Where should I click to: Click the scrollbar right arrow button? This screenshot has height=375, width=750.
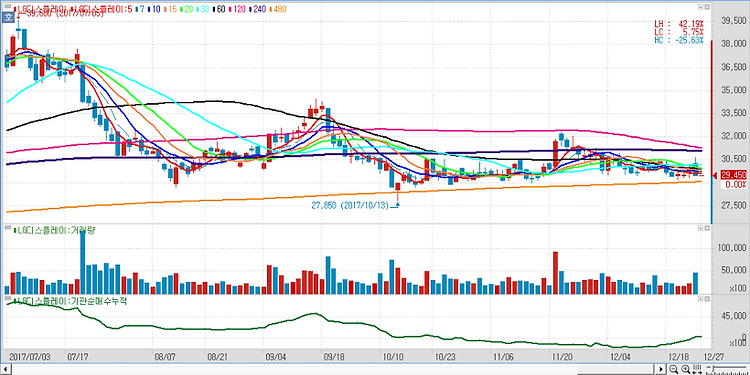(x=661, y=369)
